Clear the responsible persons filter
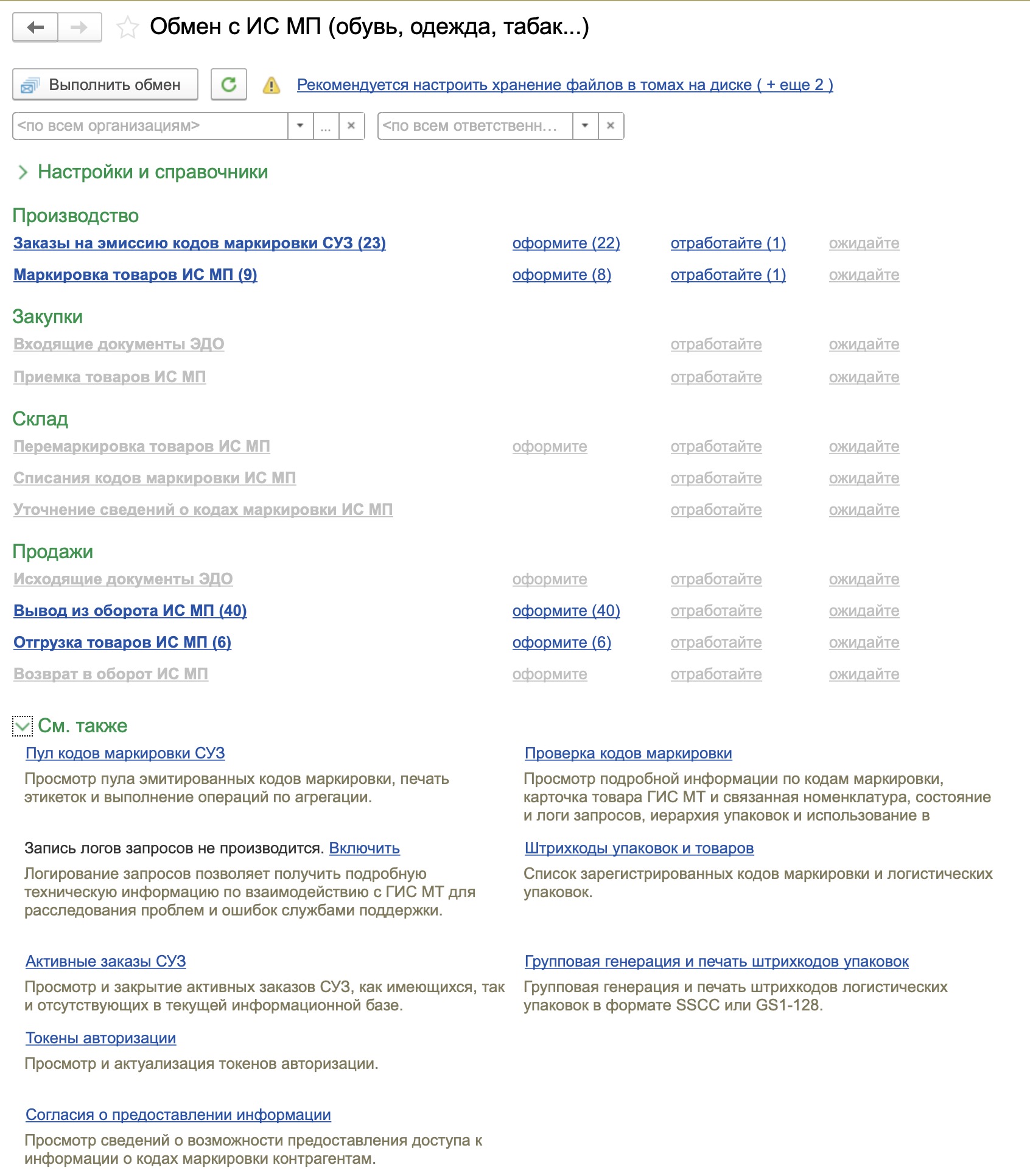 [x=611, y=126]
